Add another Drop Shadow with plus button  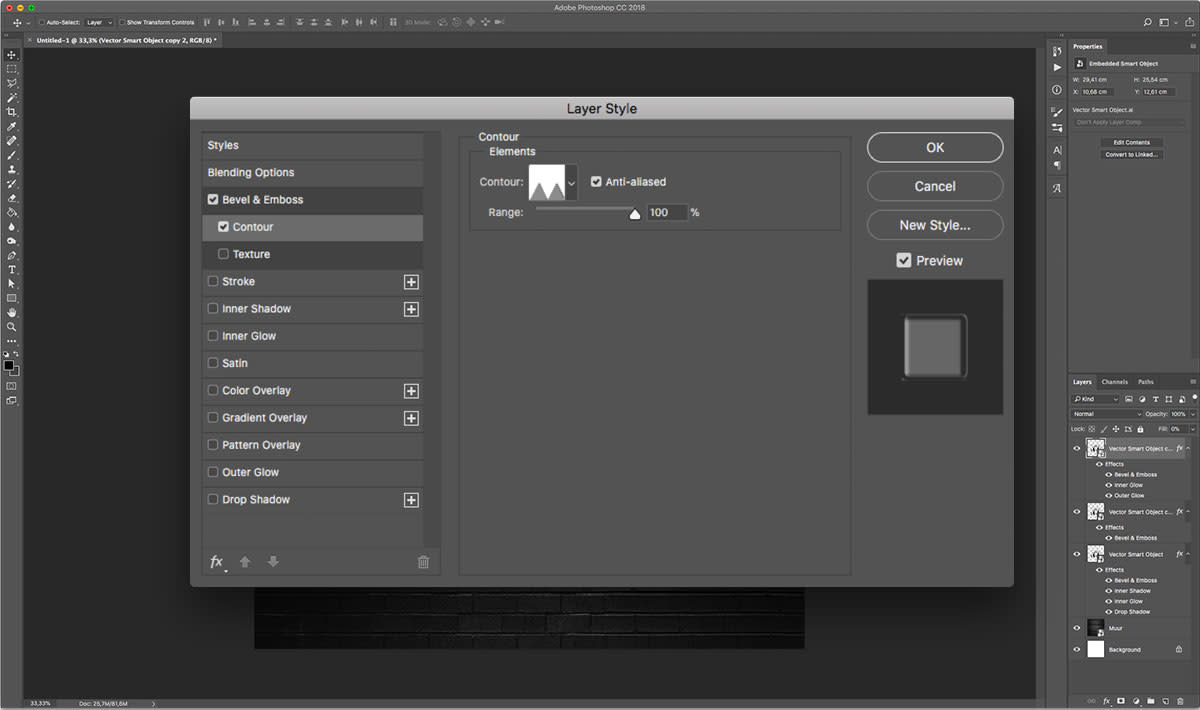pyautogui.click(x=411, y=500)
